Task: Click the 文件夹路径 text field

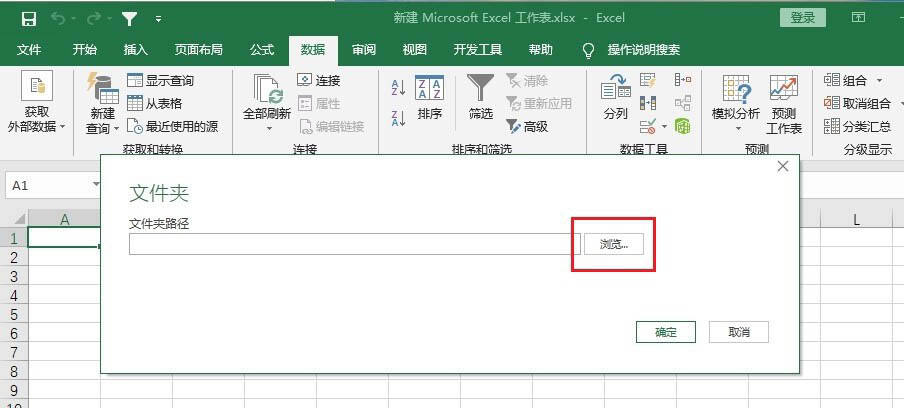Action: (x=354, y=244)
